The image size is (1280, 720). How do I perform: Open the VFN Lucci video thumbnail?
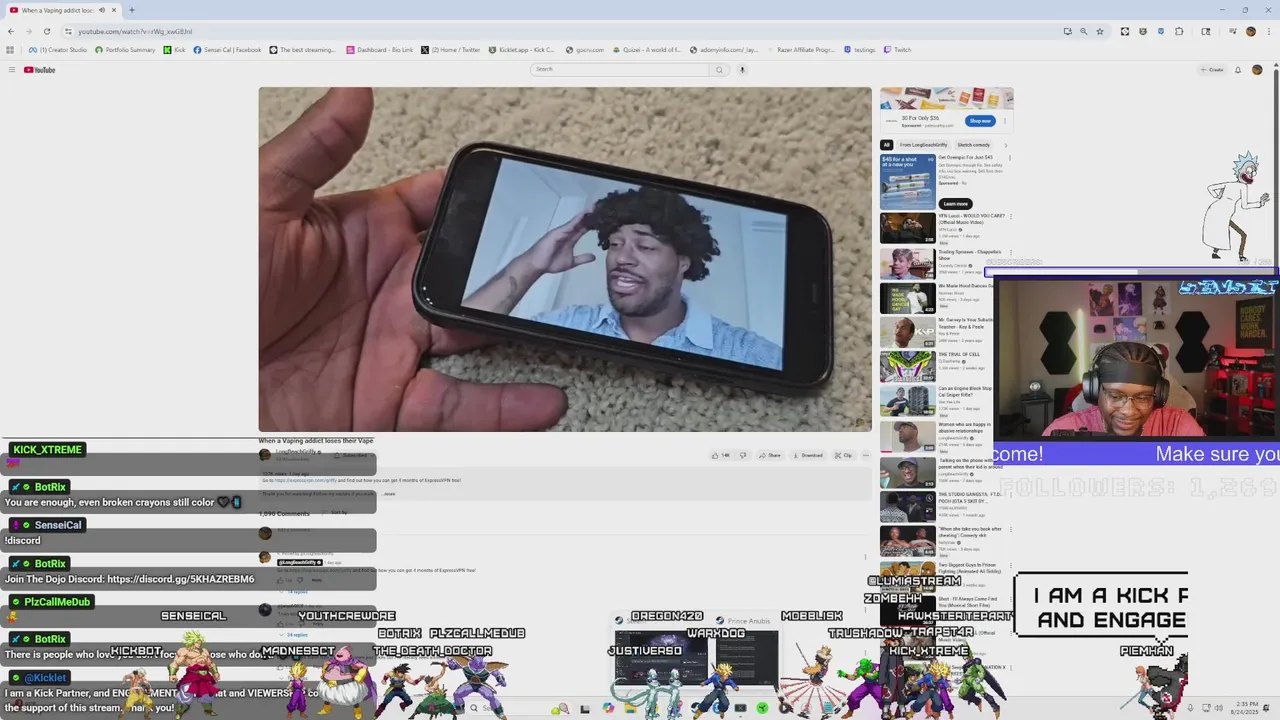(907, 229)
